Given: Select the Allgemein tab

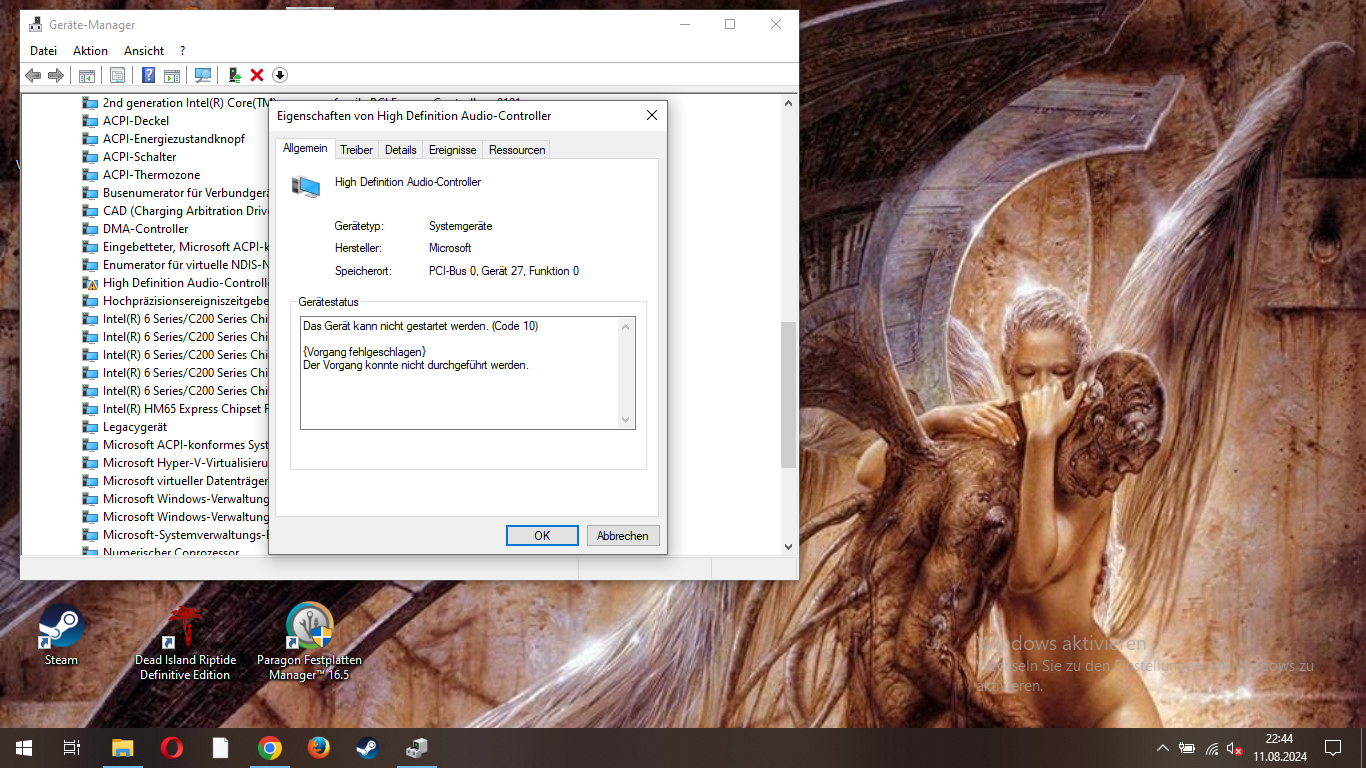Looking at the screenshot, I should 305,148.
